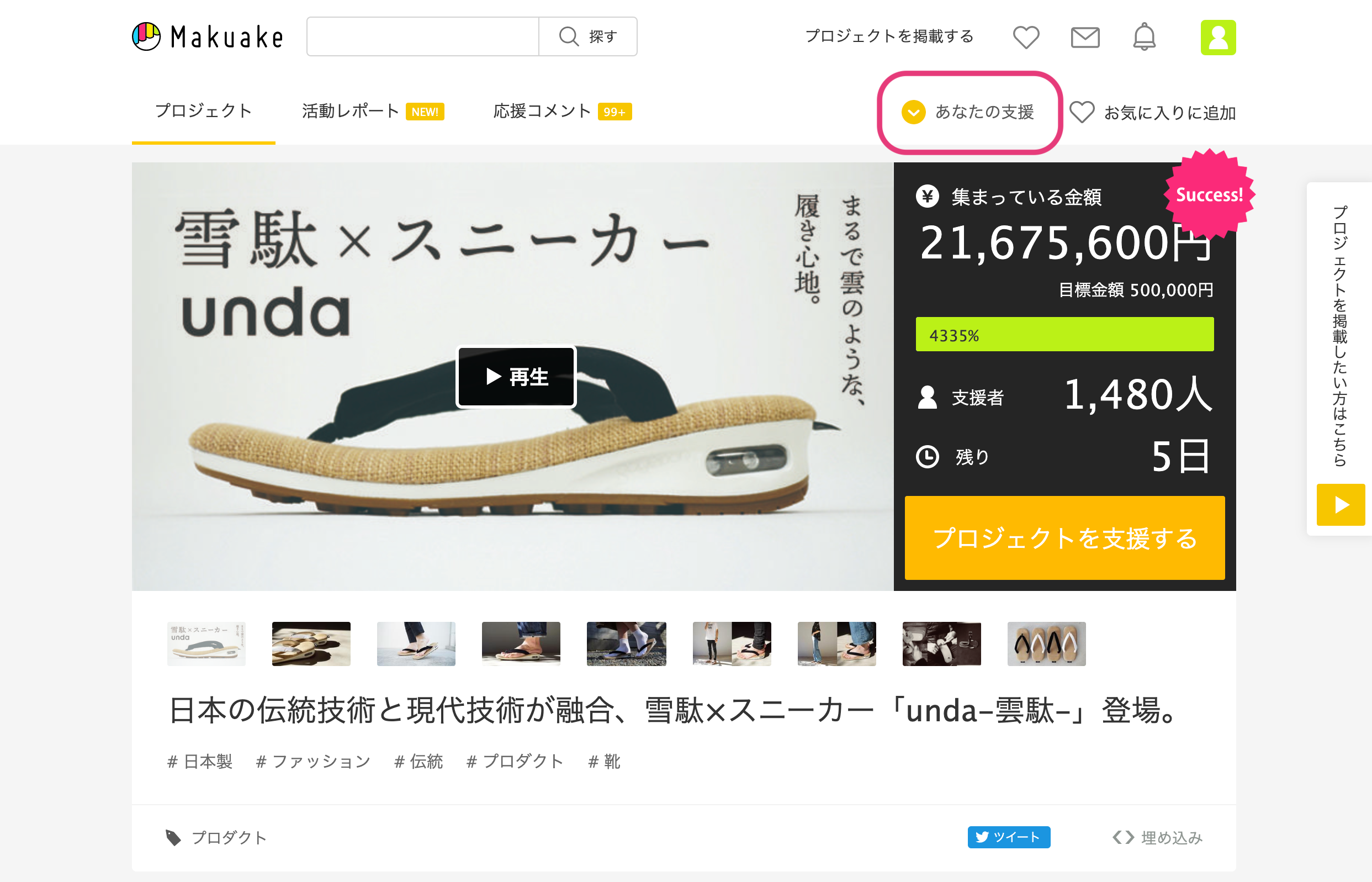Play the video with 再生 button
This screenshot has width=1372, height=882.
516,377
